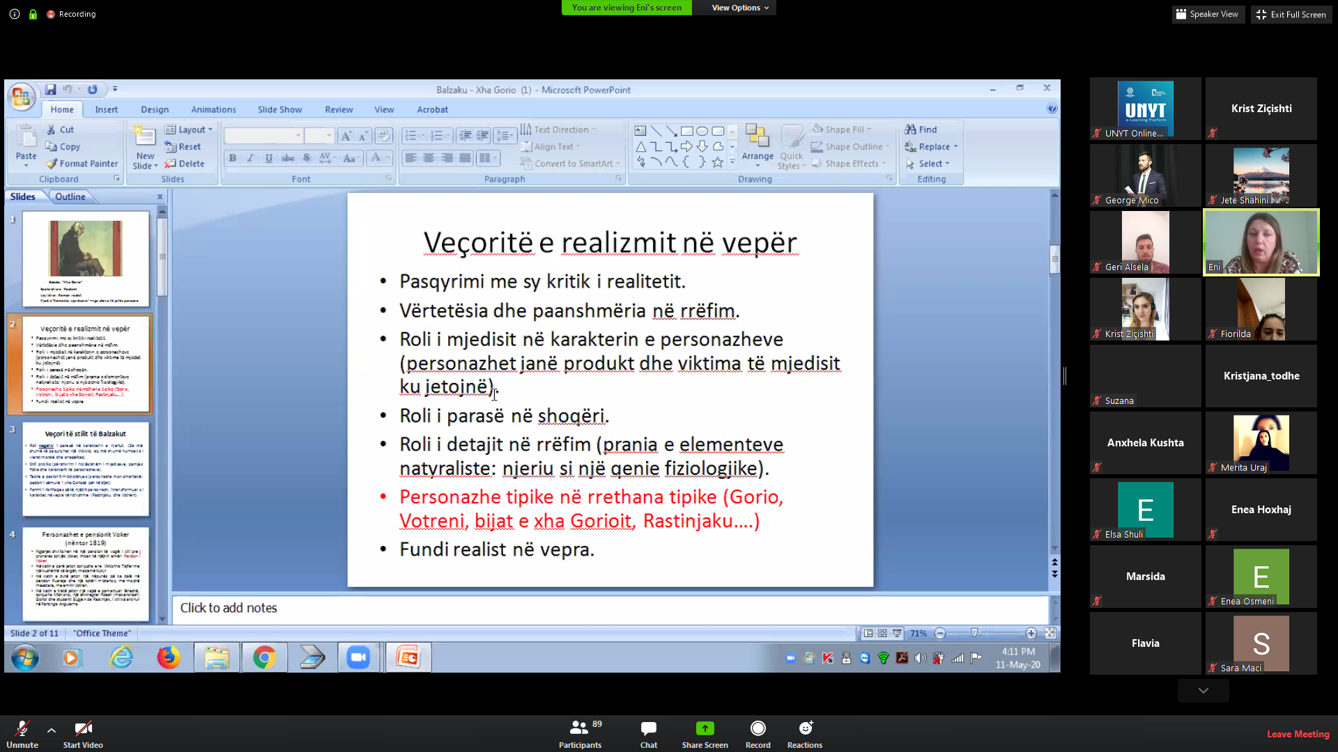Viewport: 1338px width, 752px height.
Task: Click the Firefox taskbar icon
Action: 168,658
